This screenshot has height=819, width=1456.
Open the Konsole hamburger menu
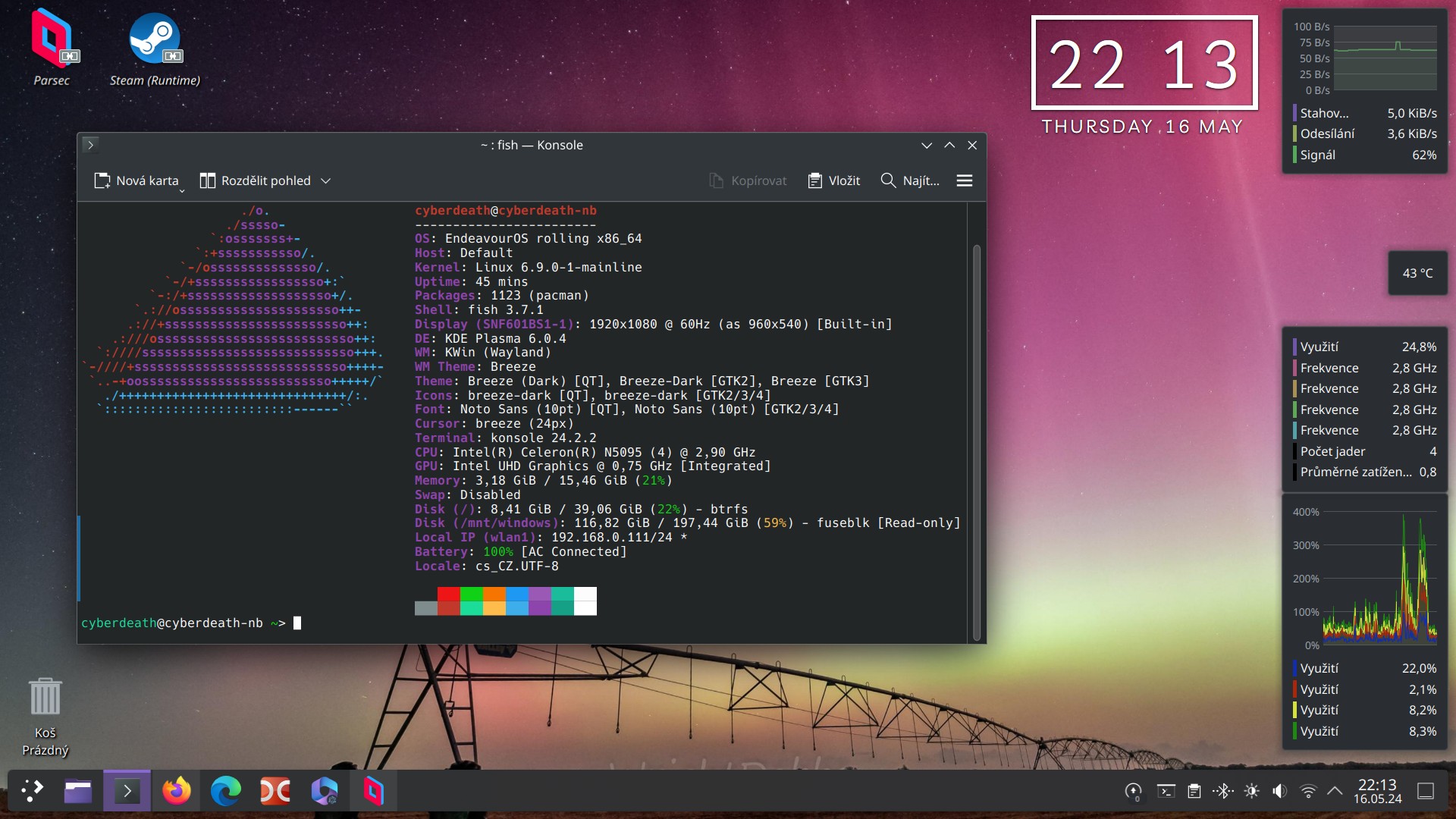965,180
